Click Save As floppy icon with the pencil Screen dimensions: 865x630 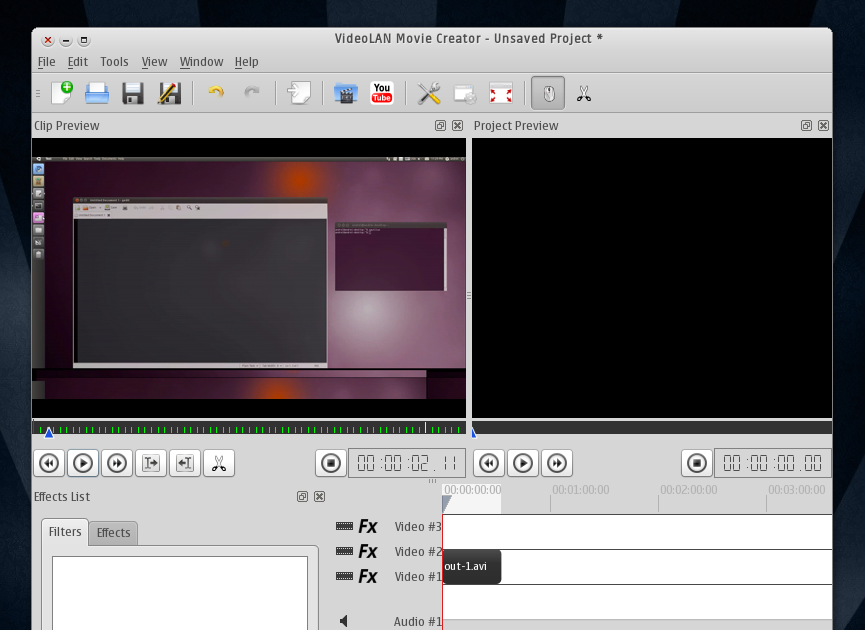click(x=169, y=93)
